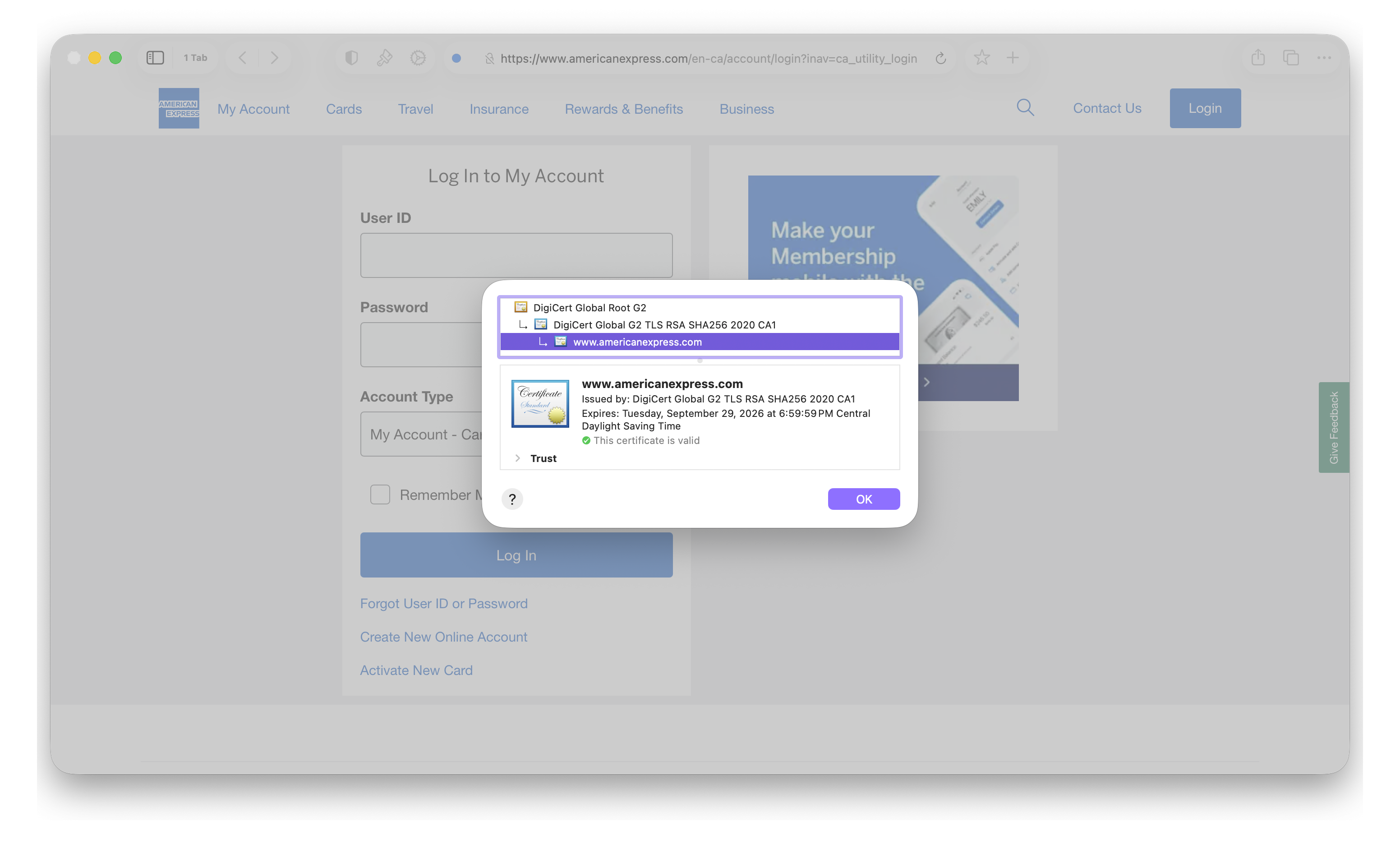Toggle the Remember Me checkbox
1400x841 pixels.
click(x=380, y=494)
